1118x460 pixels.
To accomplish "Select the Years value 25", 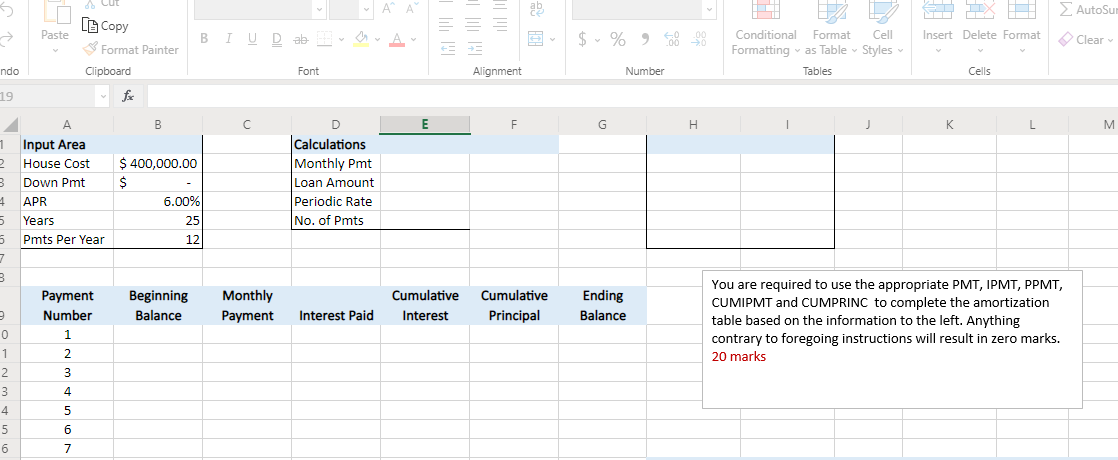I will coord(158,221).
